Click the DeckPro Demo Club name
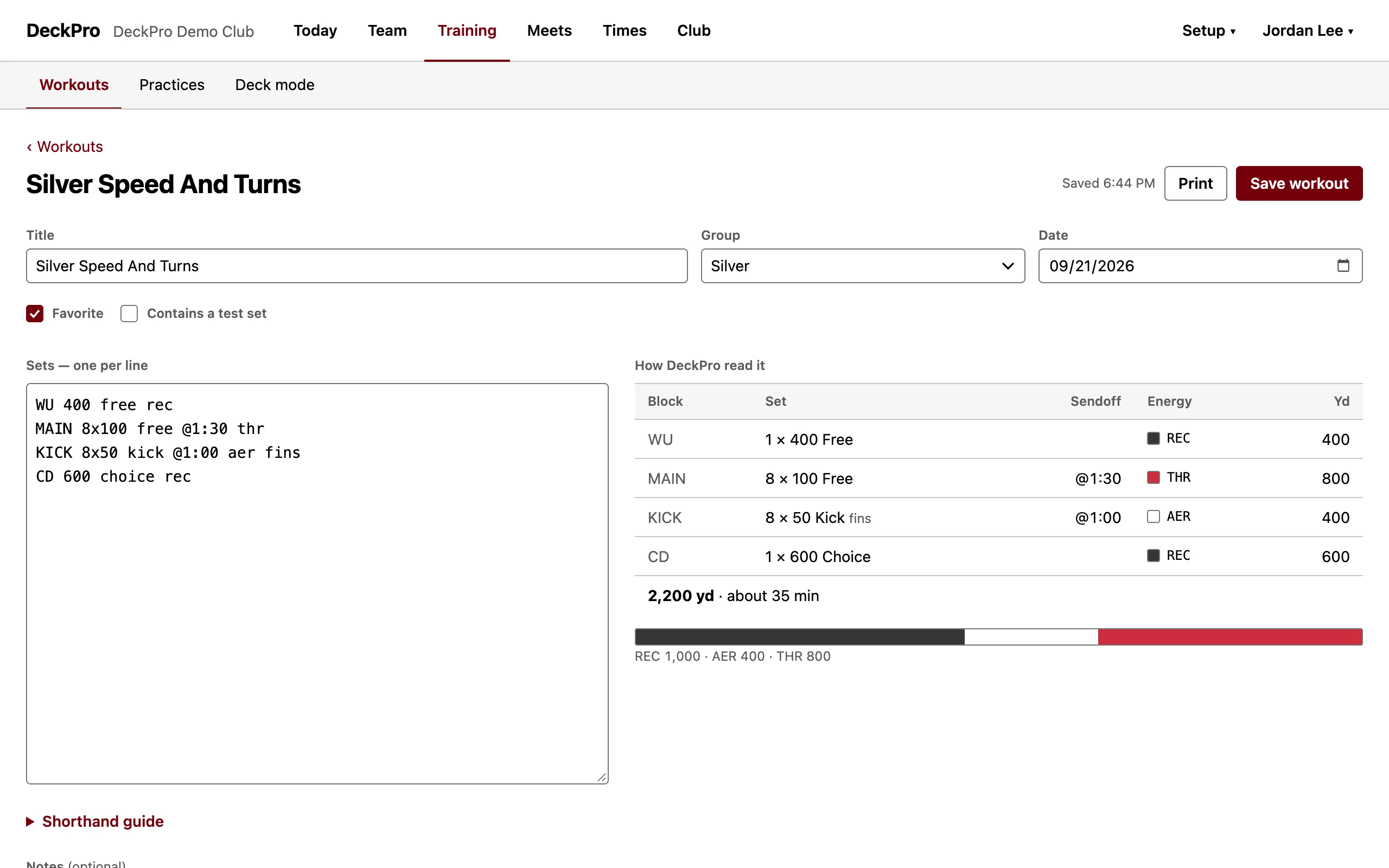1389x868 pixels. click(x=184, y=31)
